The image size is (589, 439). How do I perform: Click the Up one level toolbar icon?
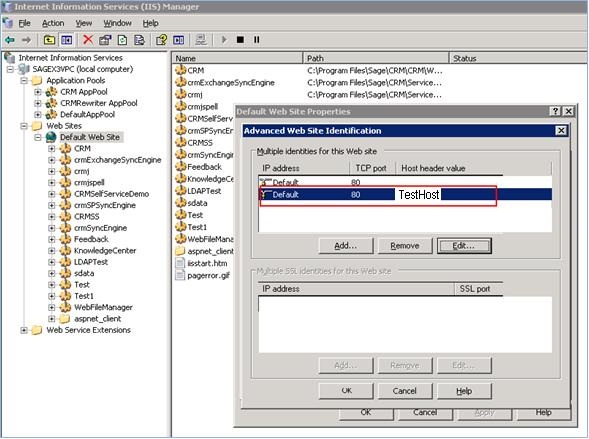pyautogui.click(x=49, y=39)
